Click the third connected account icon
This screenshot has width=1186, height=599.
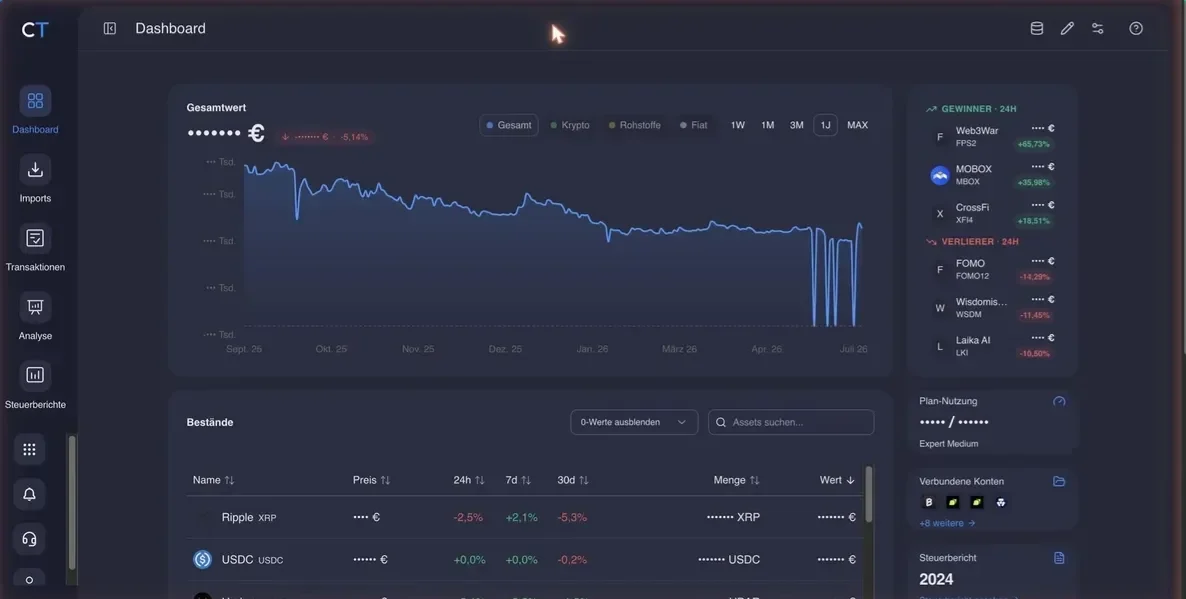(x=976, y=502)
